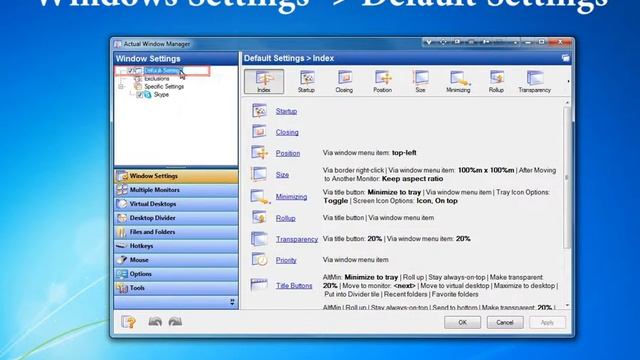Click the Apply button
The width and height of the screenshot is (640, 360).
[547, 322]
